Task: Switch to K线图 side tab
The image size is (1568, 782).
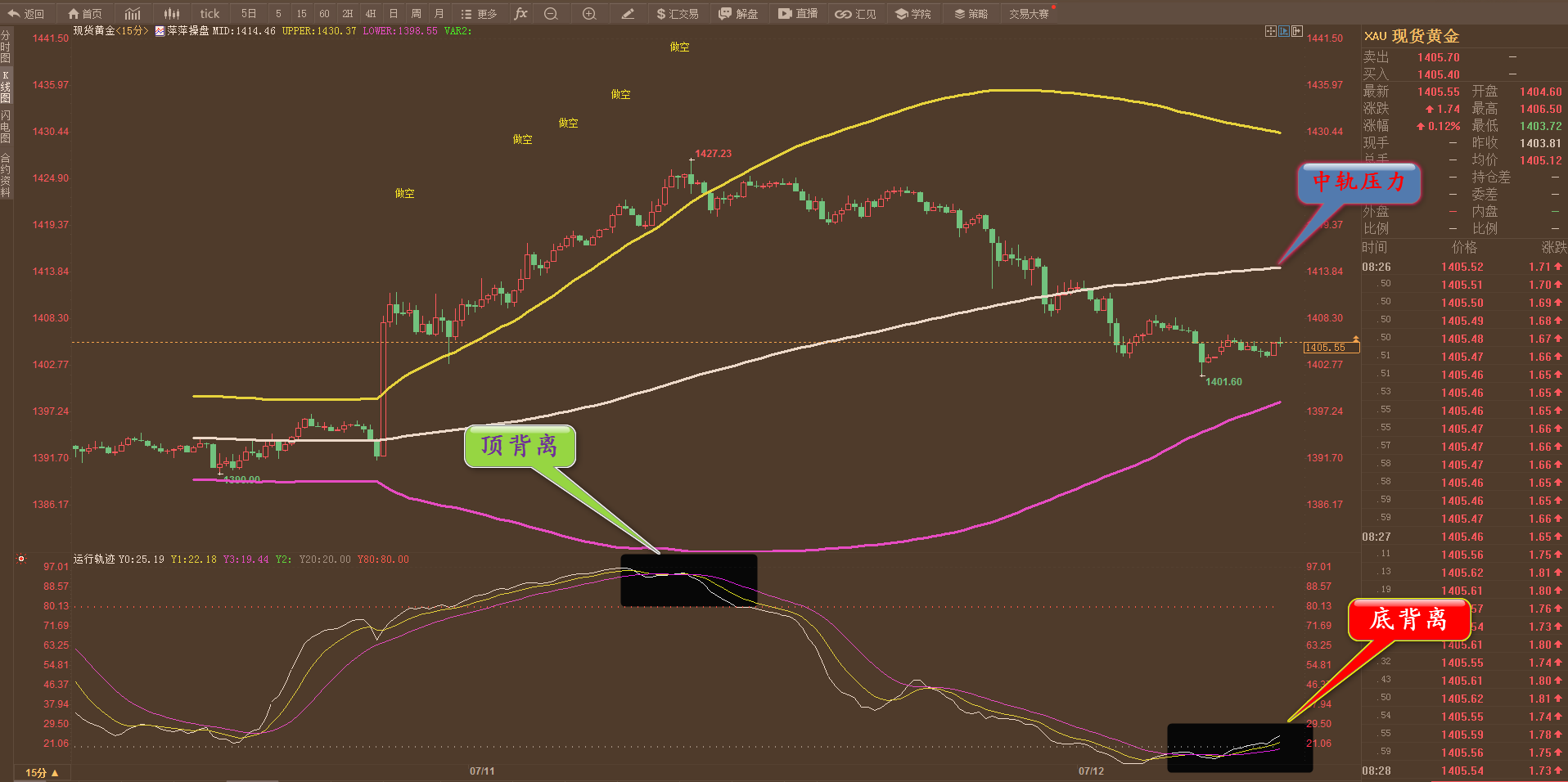Action: [6, 87]
